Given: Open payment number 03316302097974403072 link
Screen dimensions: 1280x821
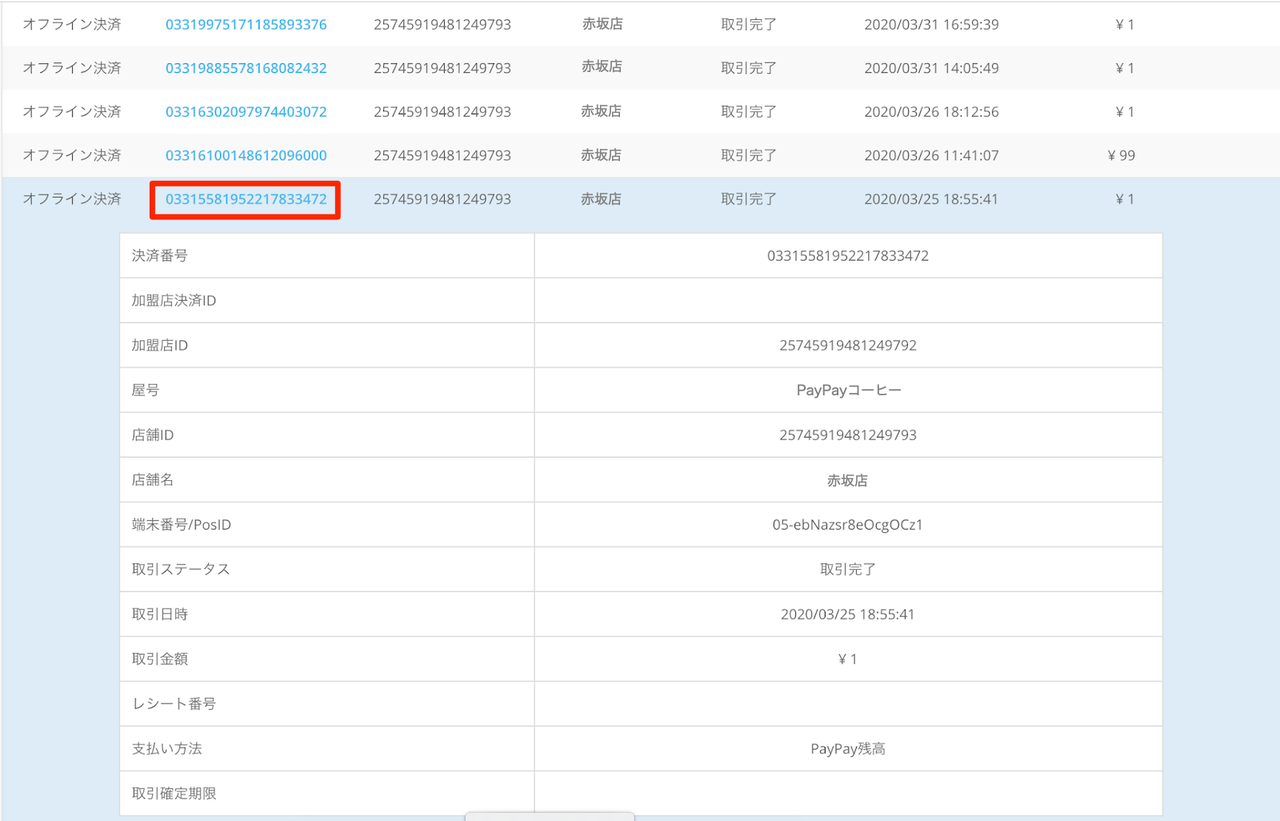Looking at the screenshot, I should (x=246, y=111).
